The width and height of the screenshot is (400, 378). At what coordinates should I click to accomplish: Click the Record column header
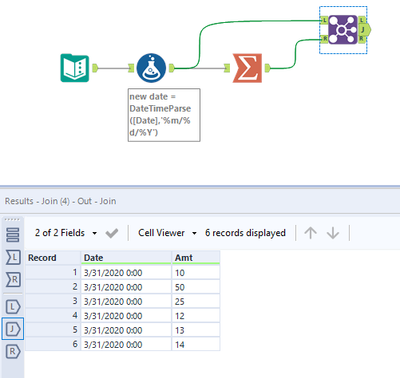tap(53, 258)
